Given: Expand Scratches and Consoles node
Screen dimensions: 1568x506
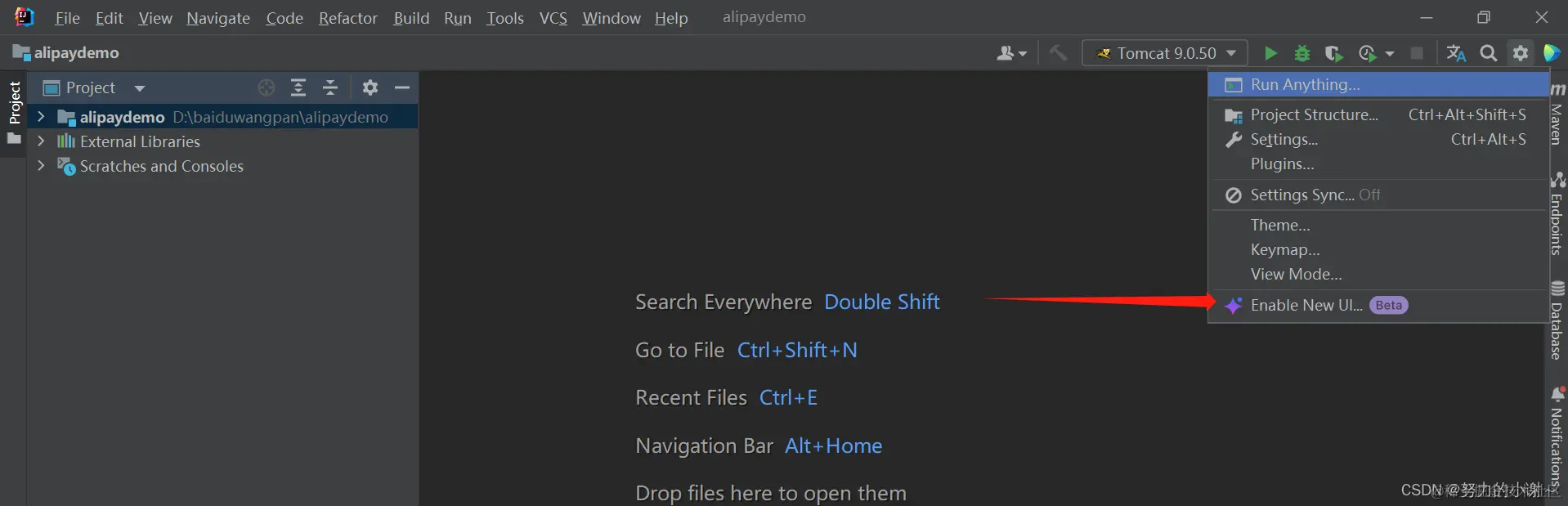Looking at the screenshot, I should 41,166.
